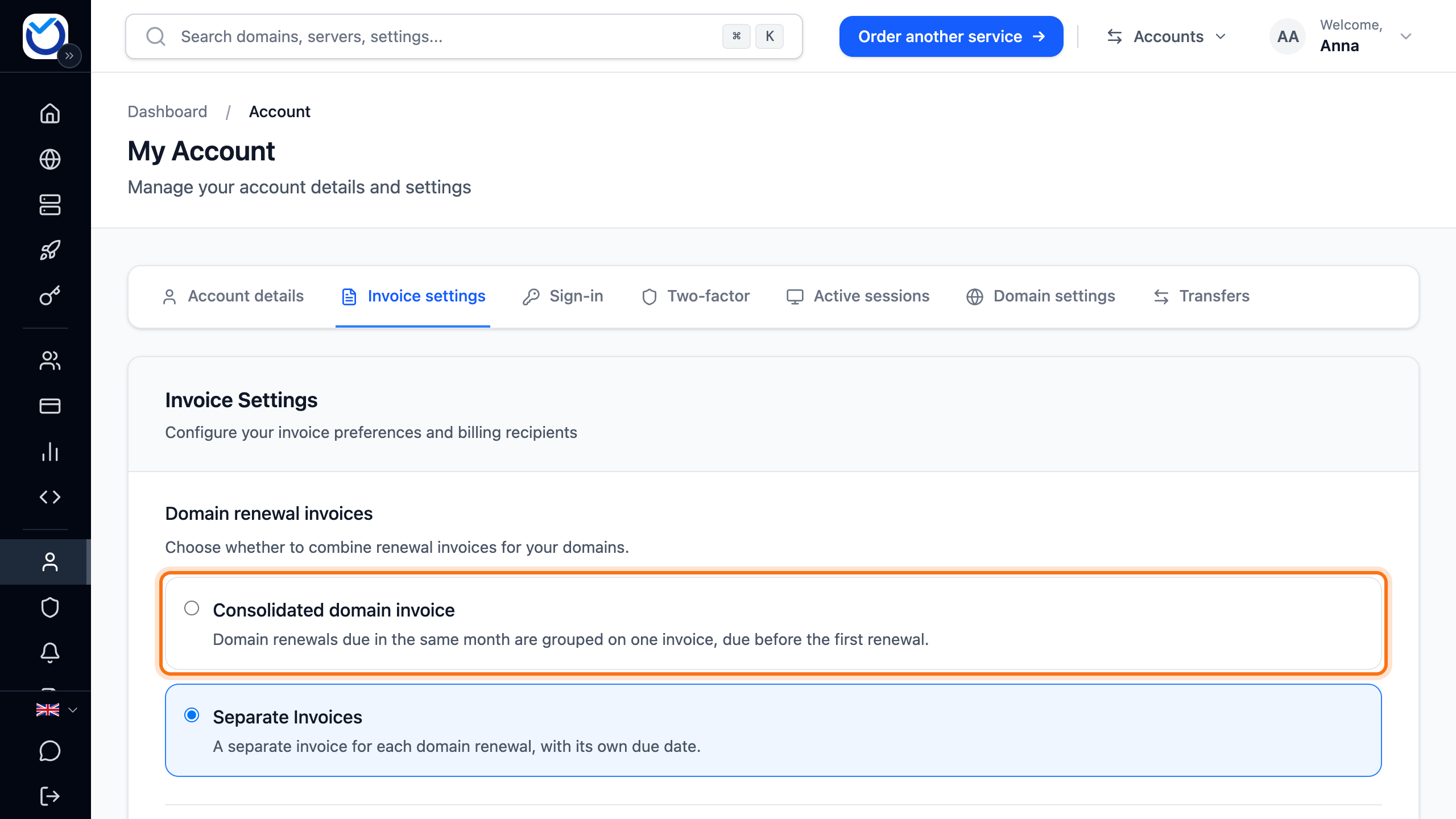Image resolution: width=1456 pixels, height=819 pixels.
Task: Open the notifications bell sidebar icon
Action: coord(50,653)
